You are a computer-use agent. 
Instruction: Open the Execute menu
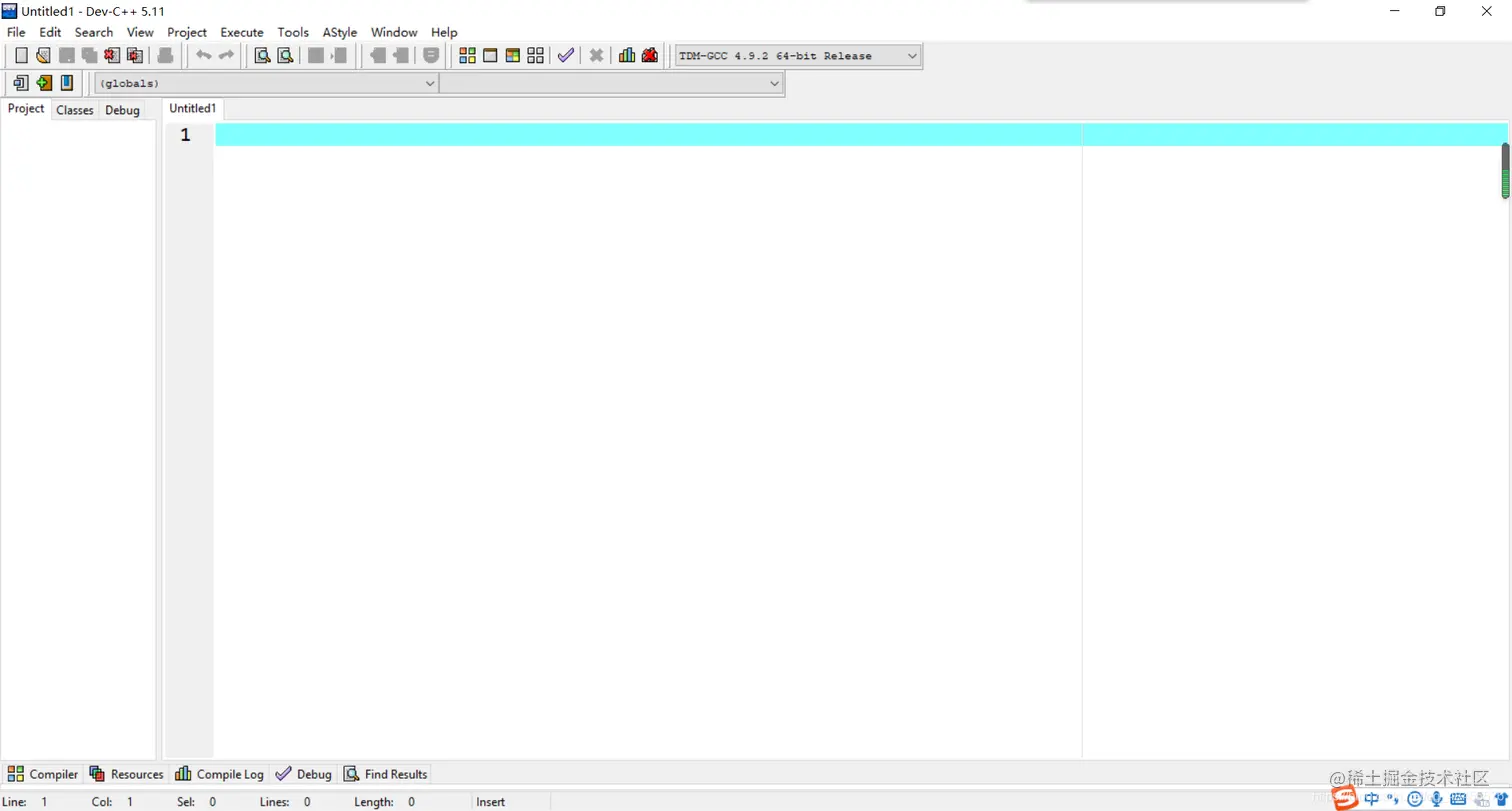(242, 32)
